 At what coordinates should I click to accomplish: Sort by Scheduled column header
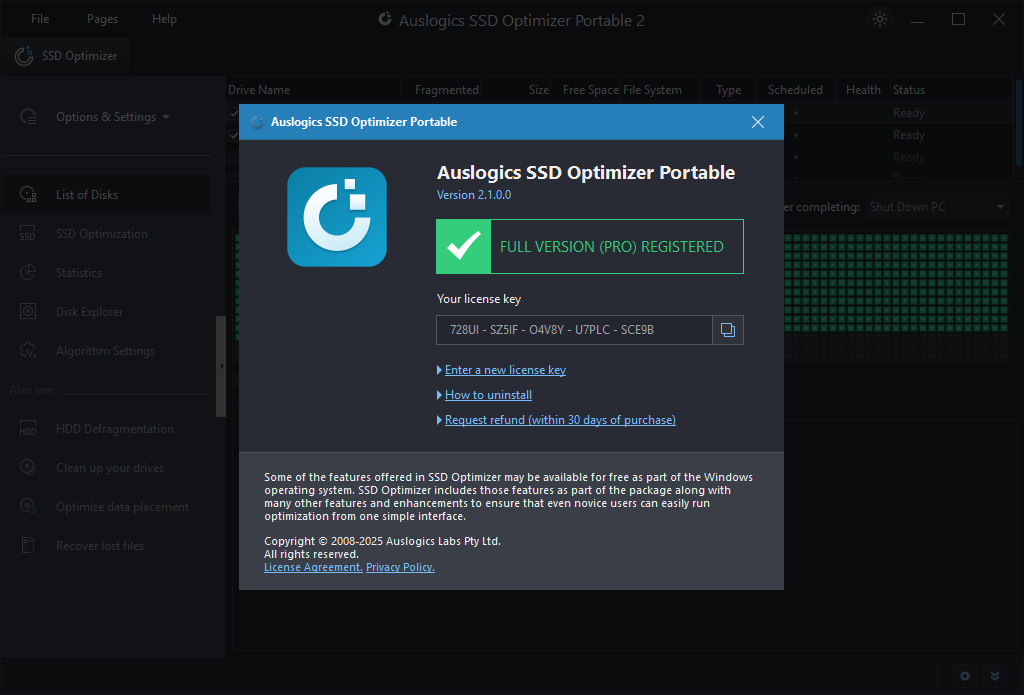click(795, 89)
